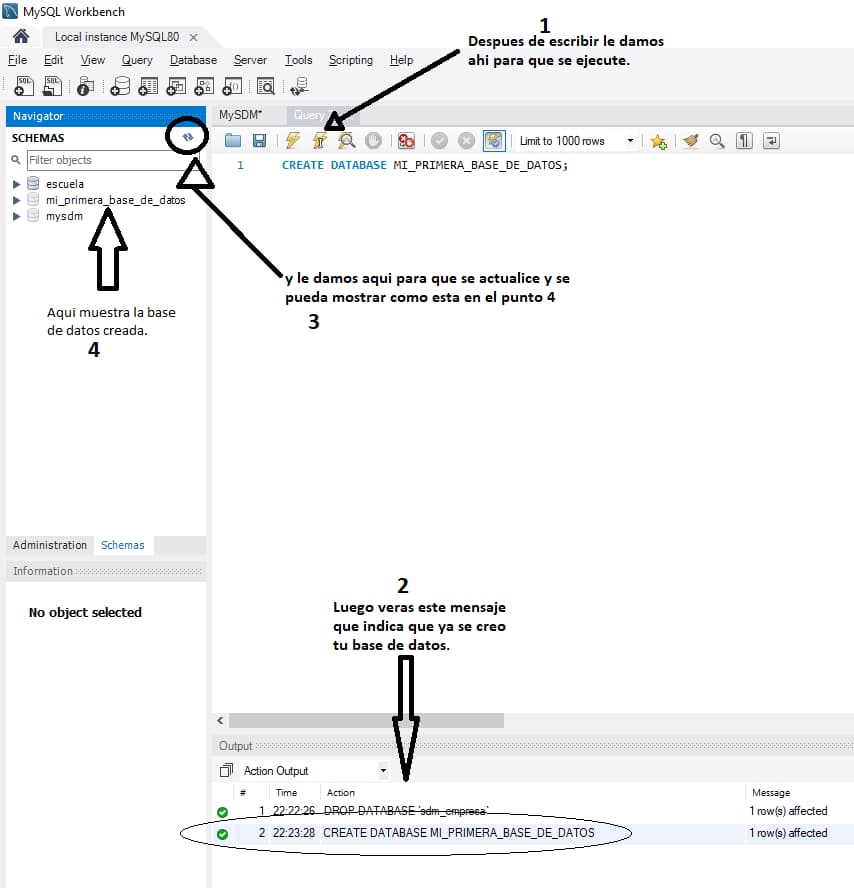The height and width of the screenshot is (888, 854).
Task: Click the editor horizontal scrollbar thumb
Action: pos(366,720)
